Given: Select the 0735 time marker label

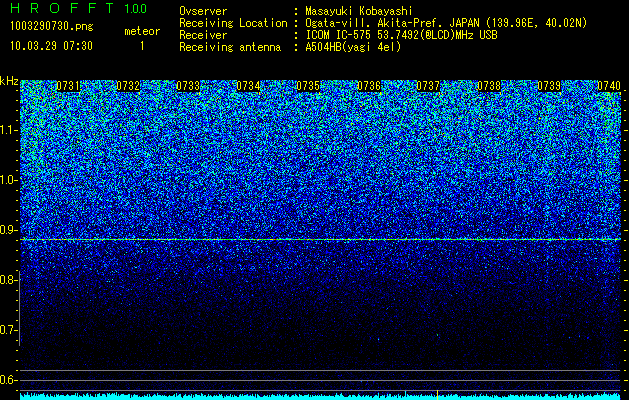Looking at the screenshot, I should tap(308, 86).
